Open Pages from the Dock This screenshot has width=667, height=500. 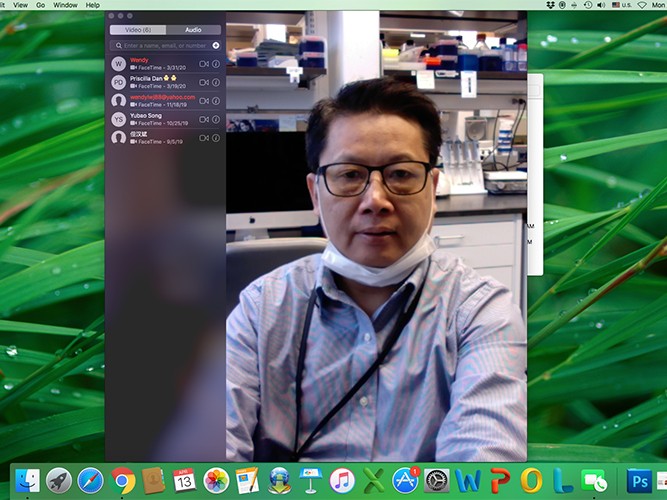pyautogui.click(x=247, y=481)
